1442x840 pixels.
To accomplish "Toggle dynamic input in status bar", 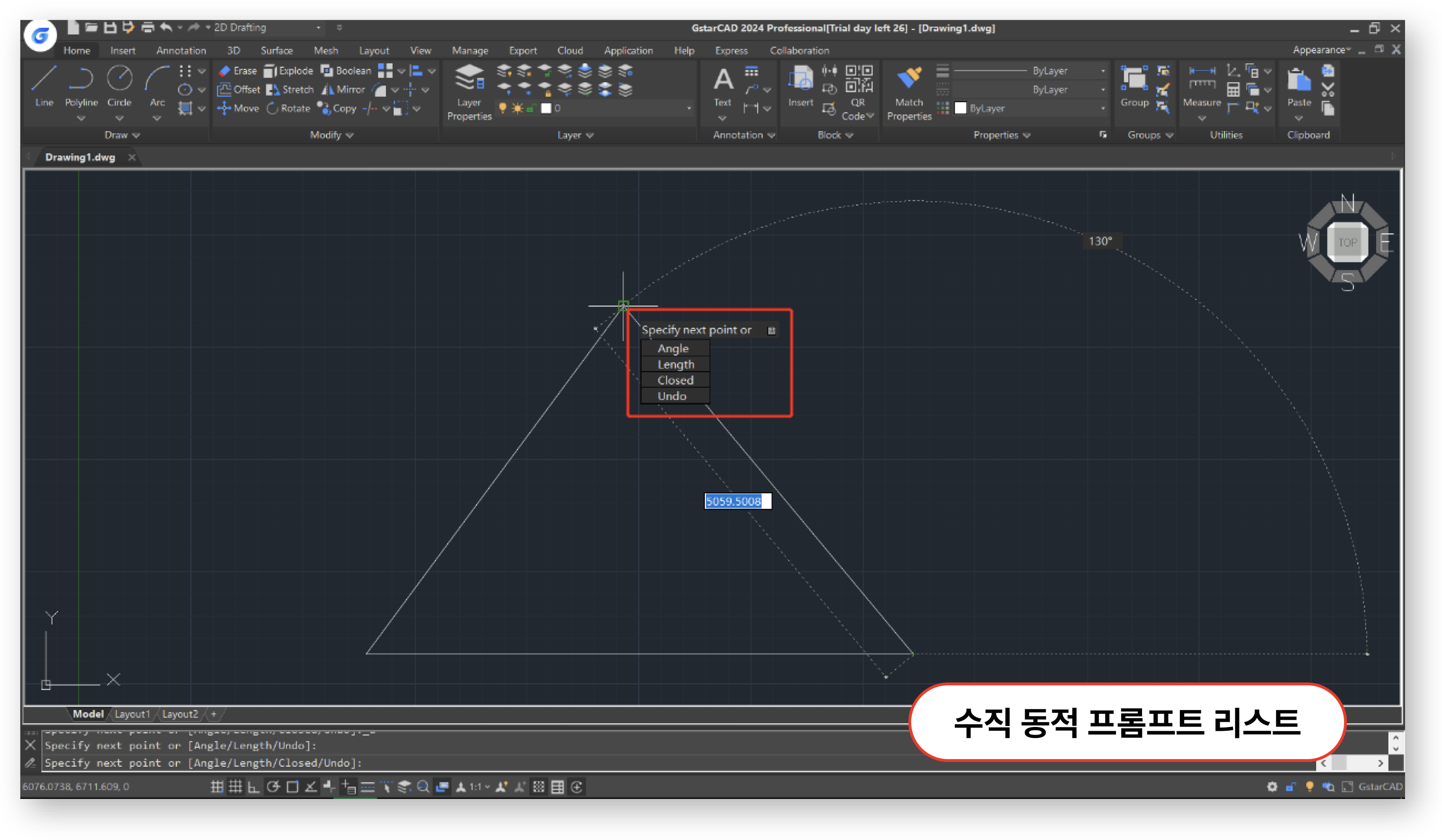I will [349, 787].
